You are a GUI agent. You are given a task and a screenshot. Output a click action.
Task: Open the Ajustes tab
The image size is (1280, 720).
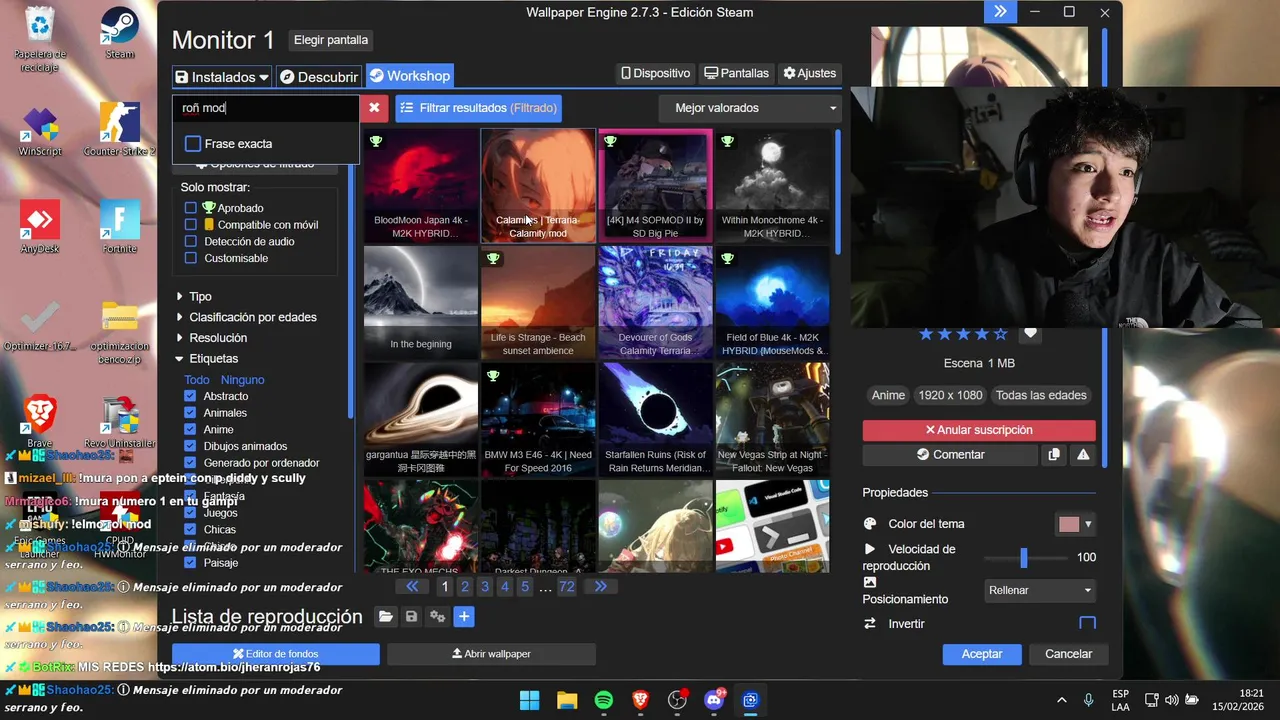810,73
